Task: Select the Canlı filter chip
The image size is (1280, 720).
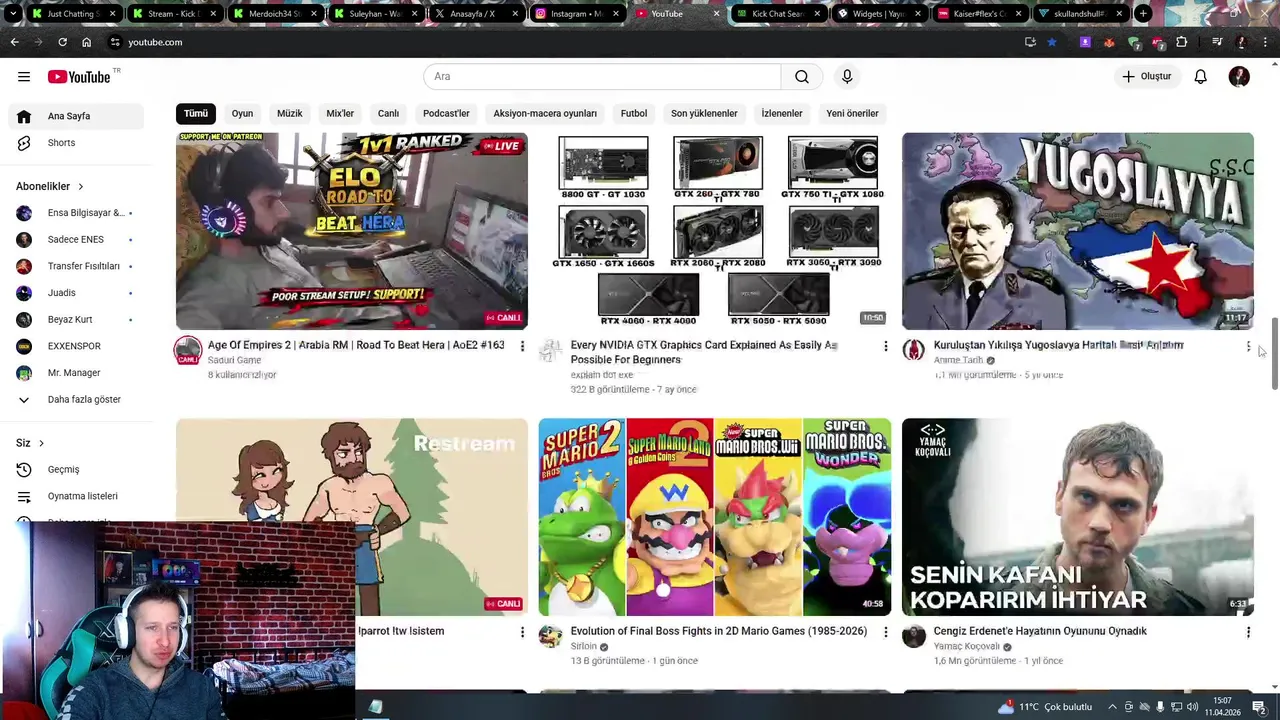Action: [x=389, y=114]
